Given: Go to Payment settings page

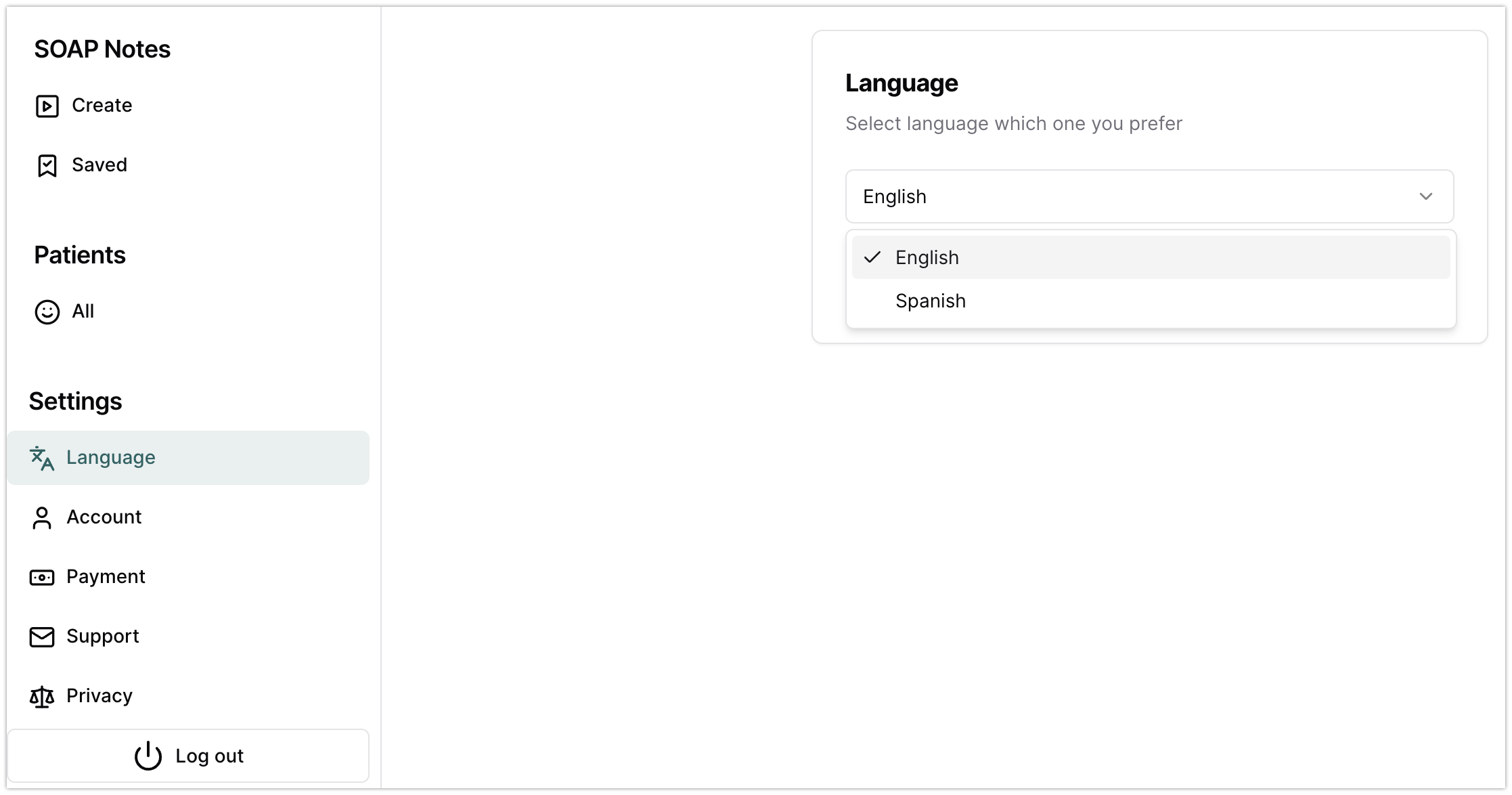Looking at the screenshot, I should click(x=106, y=577).
